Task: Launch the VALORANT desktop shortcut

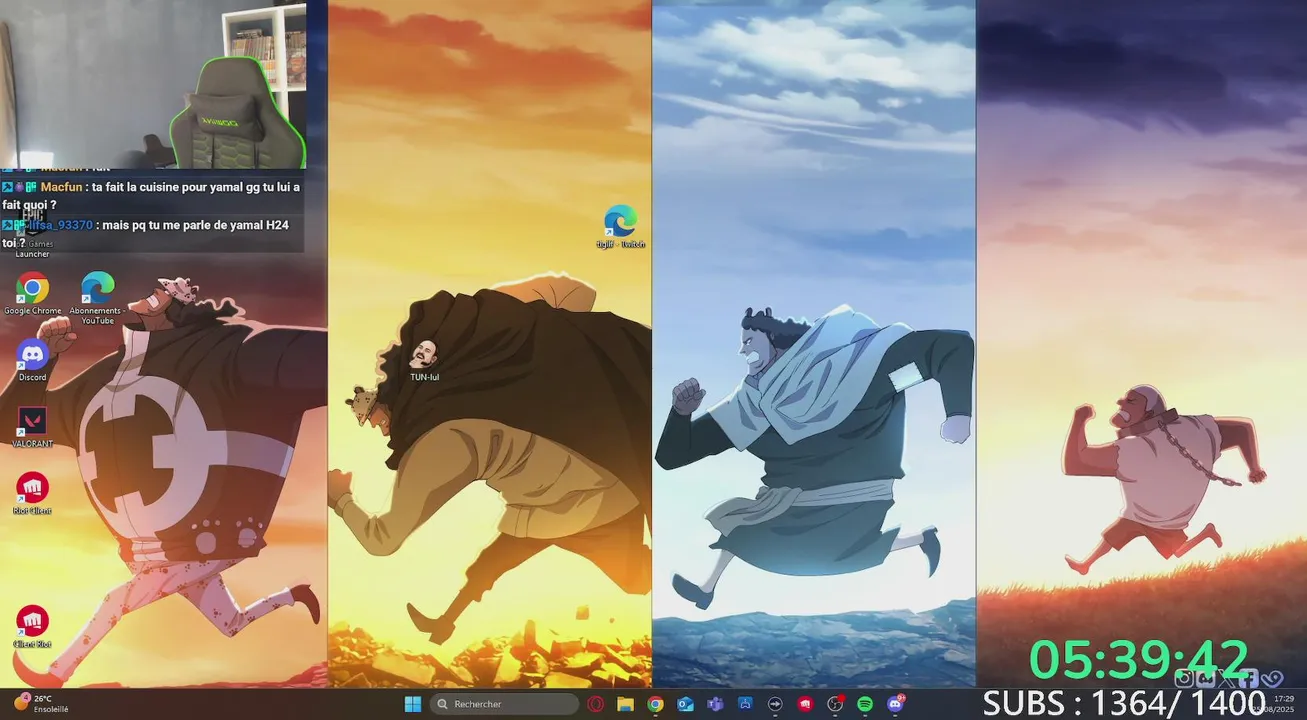Action: 32,427
